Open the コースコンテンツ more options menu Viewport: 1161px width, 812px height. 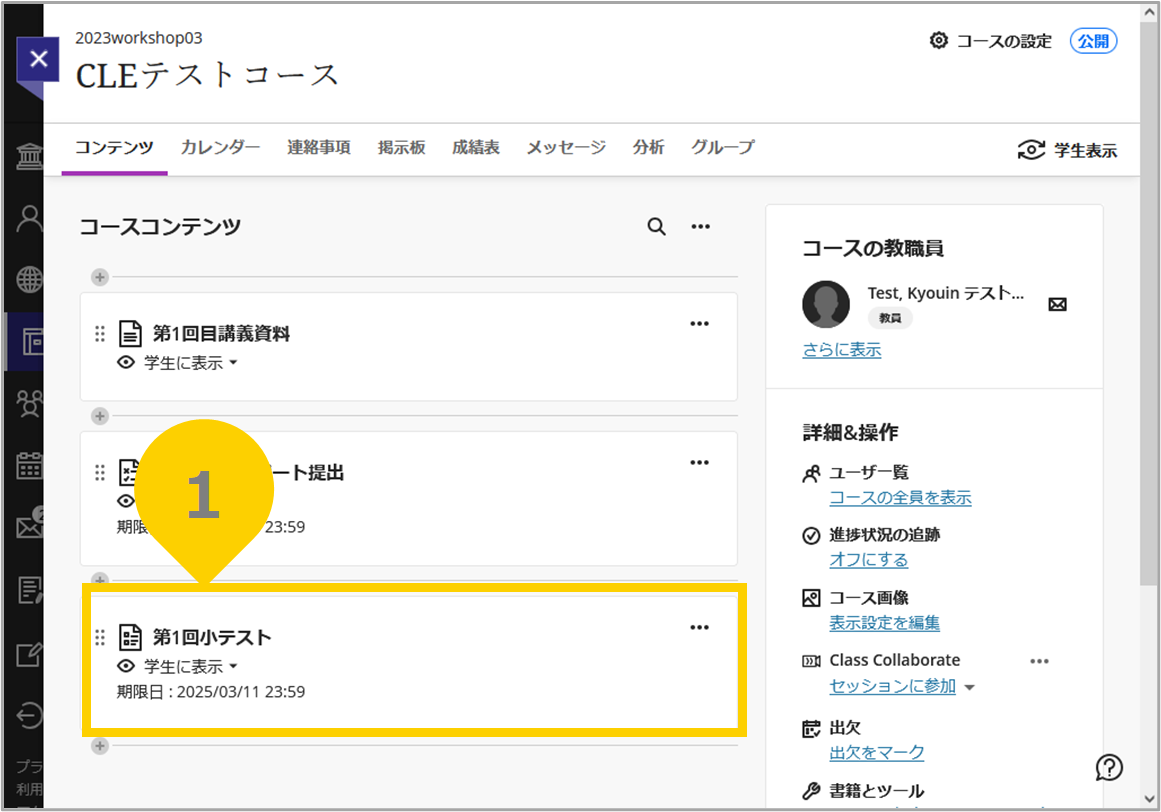tap(700, 227)
